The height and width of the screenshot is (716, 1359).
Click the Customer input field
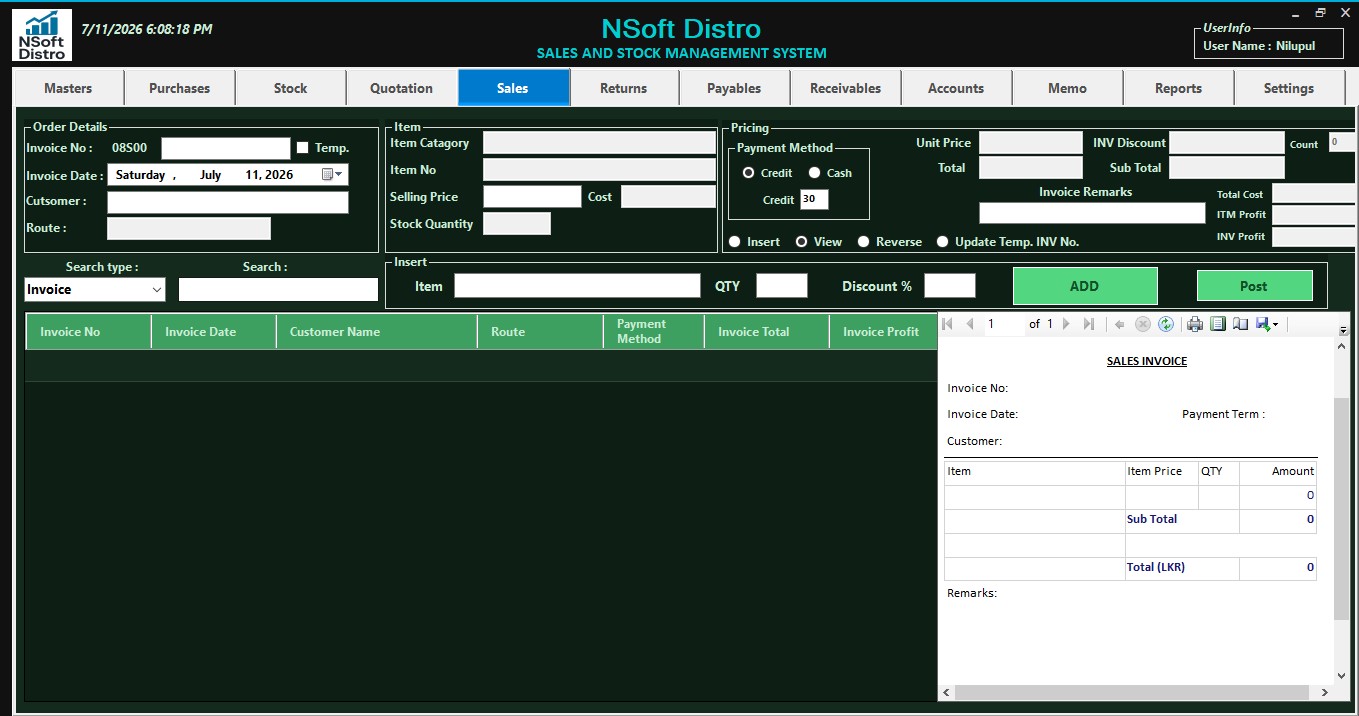tap(228, 202)
